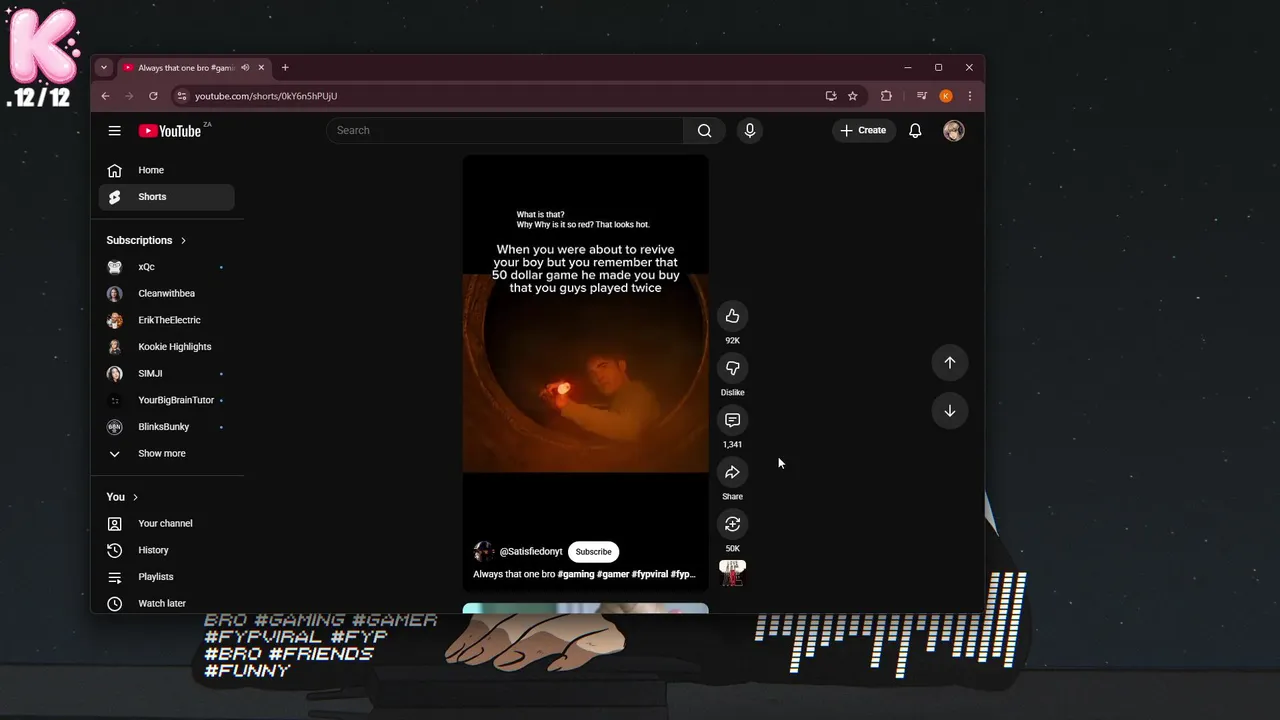Open Your channel in sidebar
The width and height of the screenshot is (1280, 720).
pos(166,524)
